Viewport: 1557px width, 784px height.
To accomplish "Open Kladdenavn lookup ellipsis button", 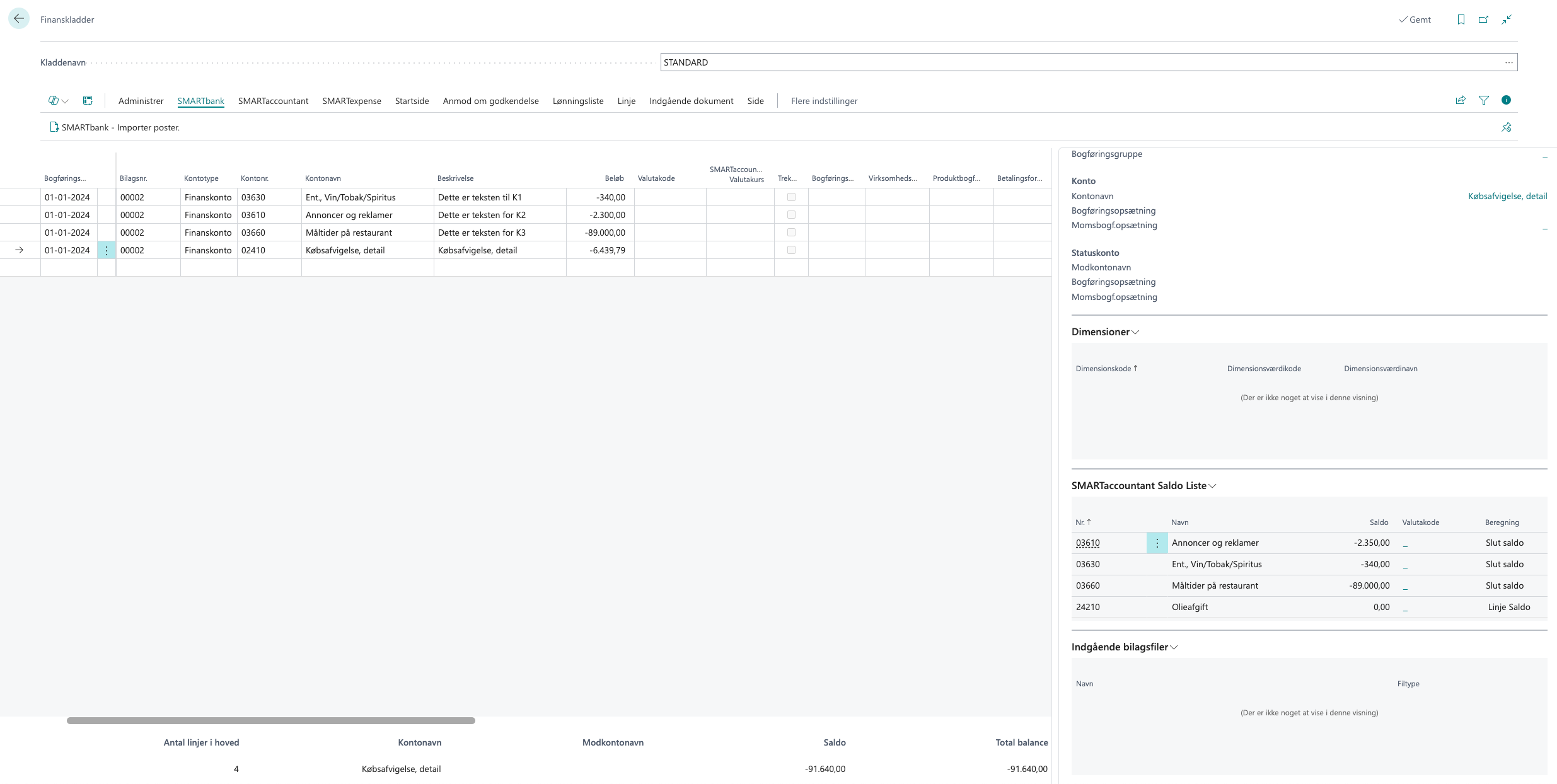I will tap(1508, 62).
